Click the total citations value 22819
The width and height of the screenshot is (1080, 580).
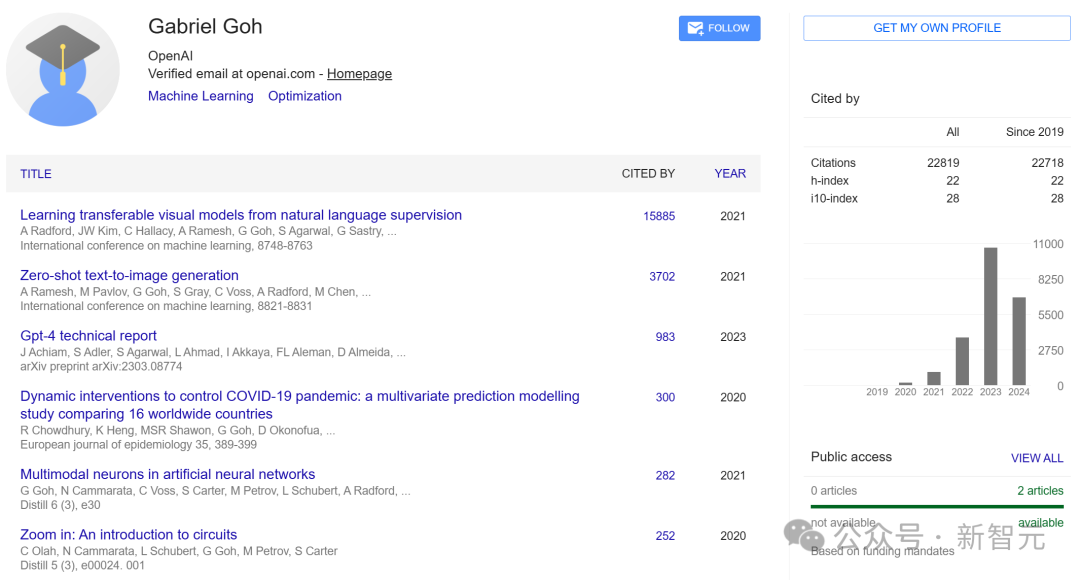pos(943,163)
